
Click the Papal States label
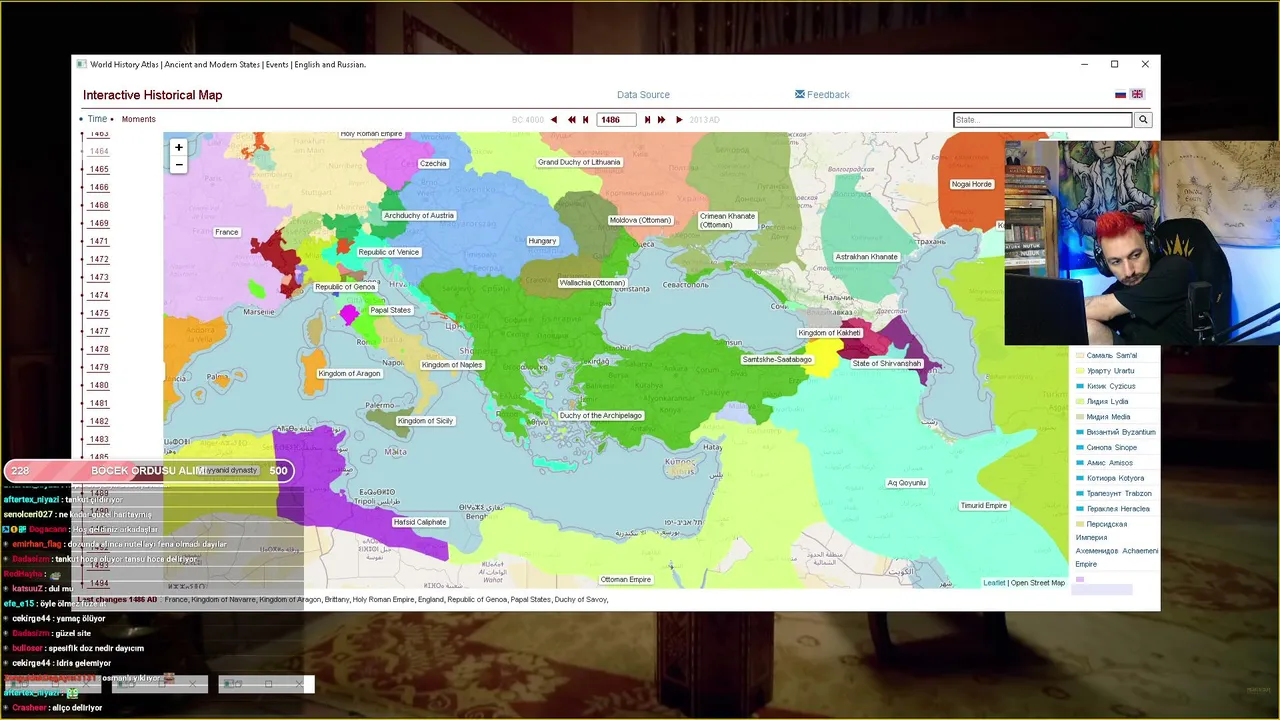(390, 310)
